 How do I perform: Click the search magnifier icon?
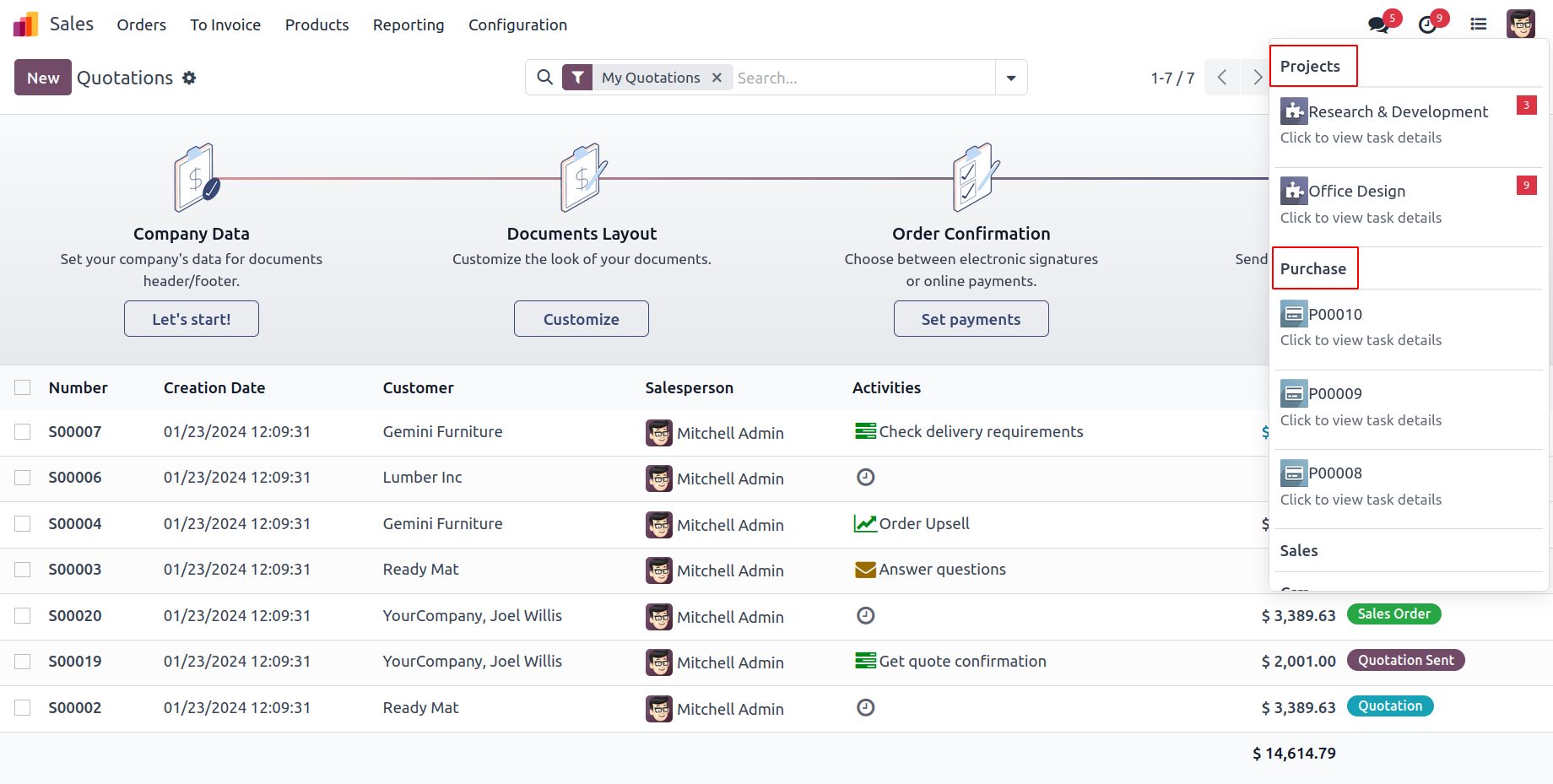[545, 78]
